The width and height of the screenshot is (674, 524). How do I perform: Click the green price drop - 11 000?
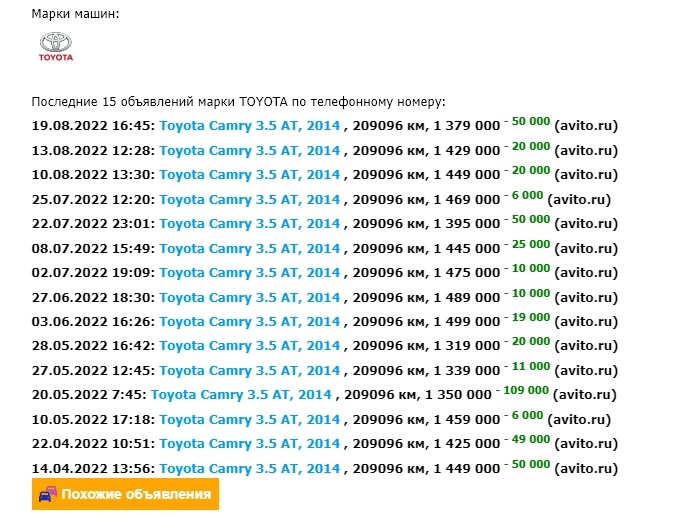coord(527,366)
